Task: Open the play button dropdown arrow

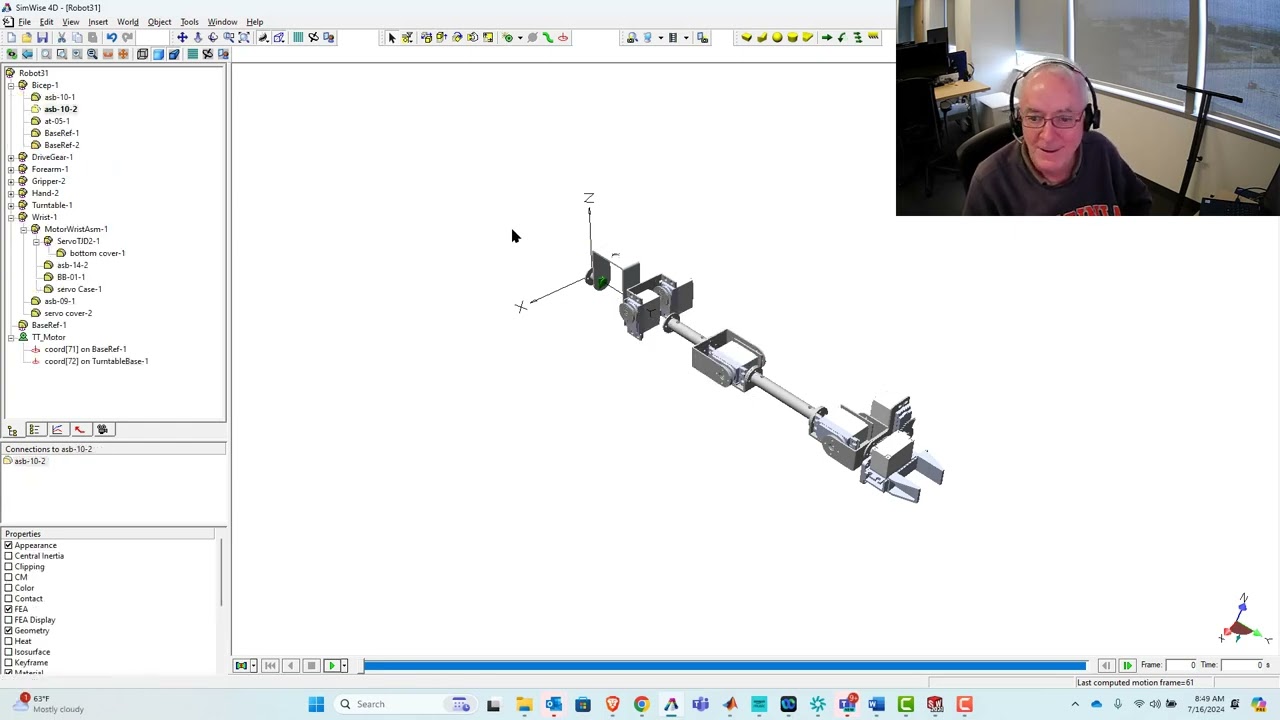Action: pos(344,665)
